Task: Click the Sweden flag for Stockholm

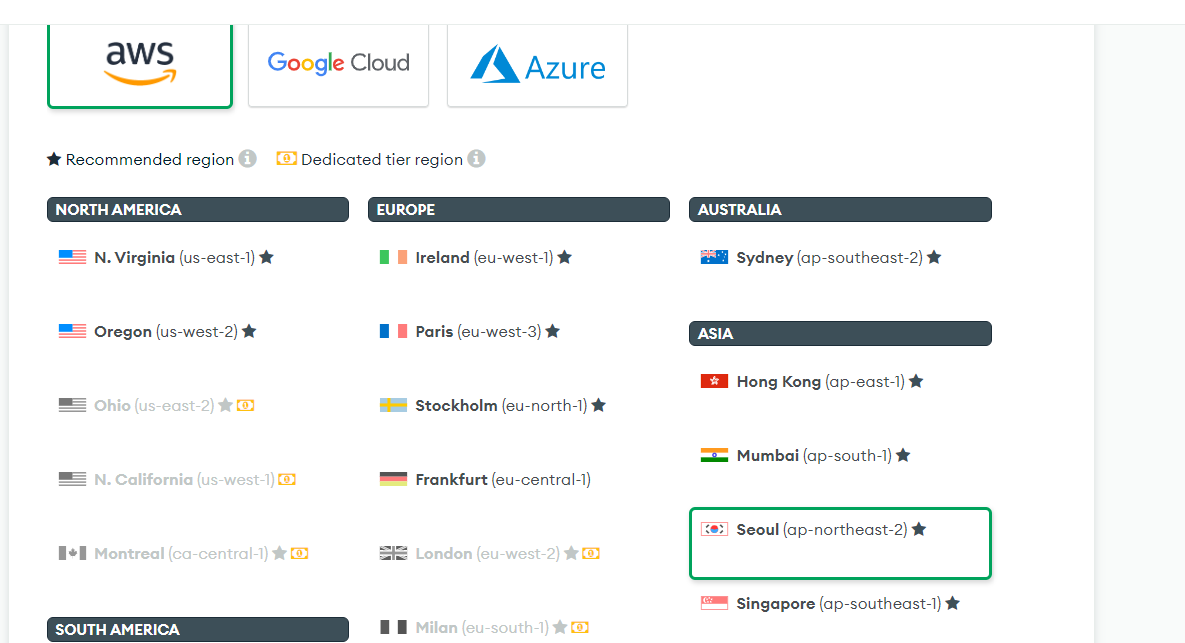Action: (x=393, y=406)
